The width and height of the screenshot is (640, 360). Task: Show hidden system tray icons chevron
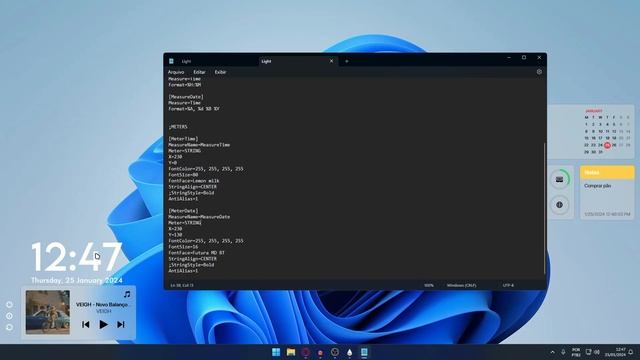(x=552, y=352)
